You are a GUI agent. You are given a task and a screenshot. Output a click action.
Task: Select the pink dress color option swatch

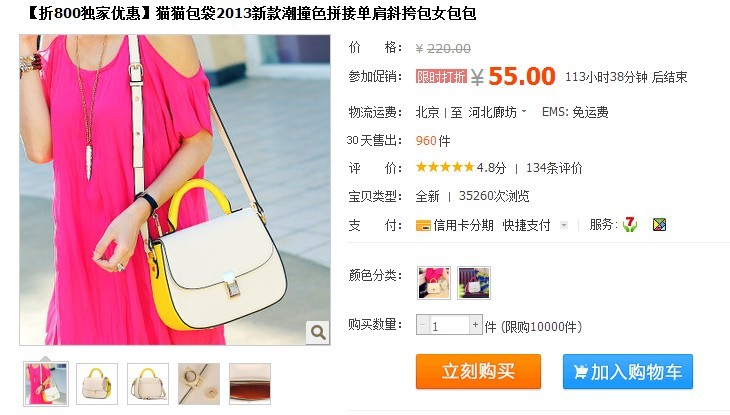(434, 283)
